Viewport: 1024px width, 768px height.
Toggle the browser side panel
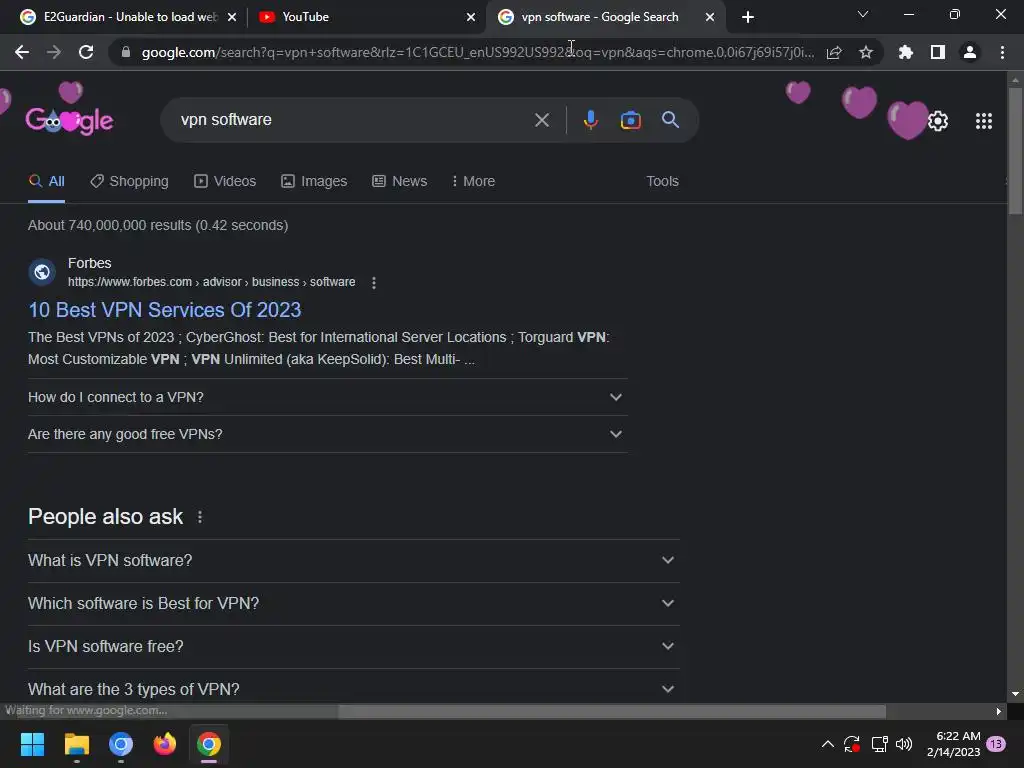(938, 52)
